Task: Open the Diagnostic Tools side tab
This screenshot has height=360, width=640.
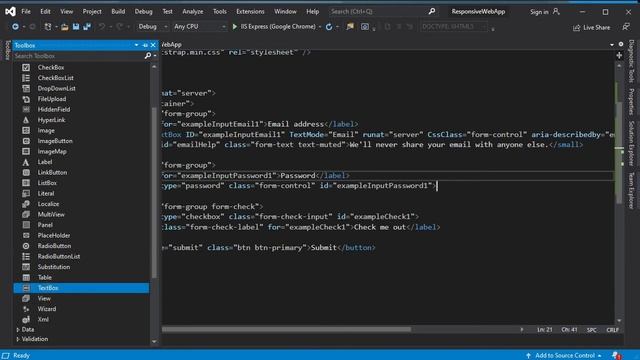Action: pos(631,61)
